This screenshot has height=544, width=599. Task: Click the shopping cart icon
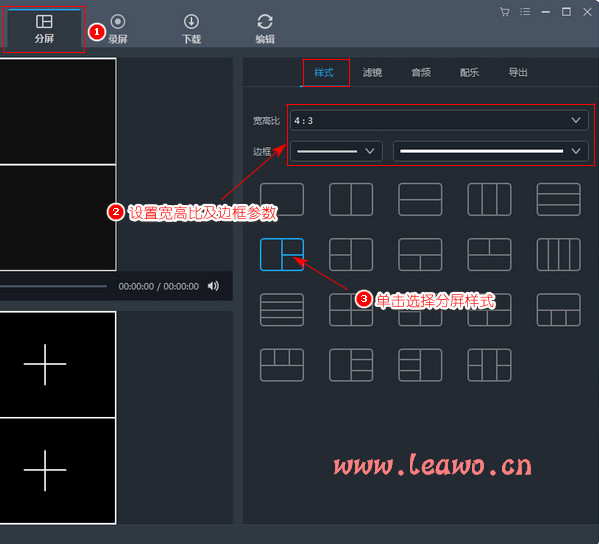[x=504, y=12]
